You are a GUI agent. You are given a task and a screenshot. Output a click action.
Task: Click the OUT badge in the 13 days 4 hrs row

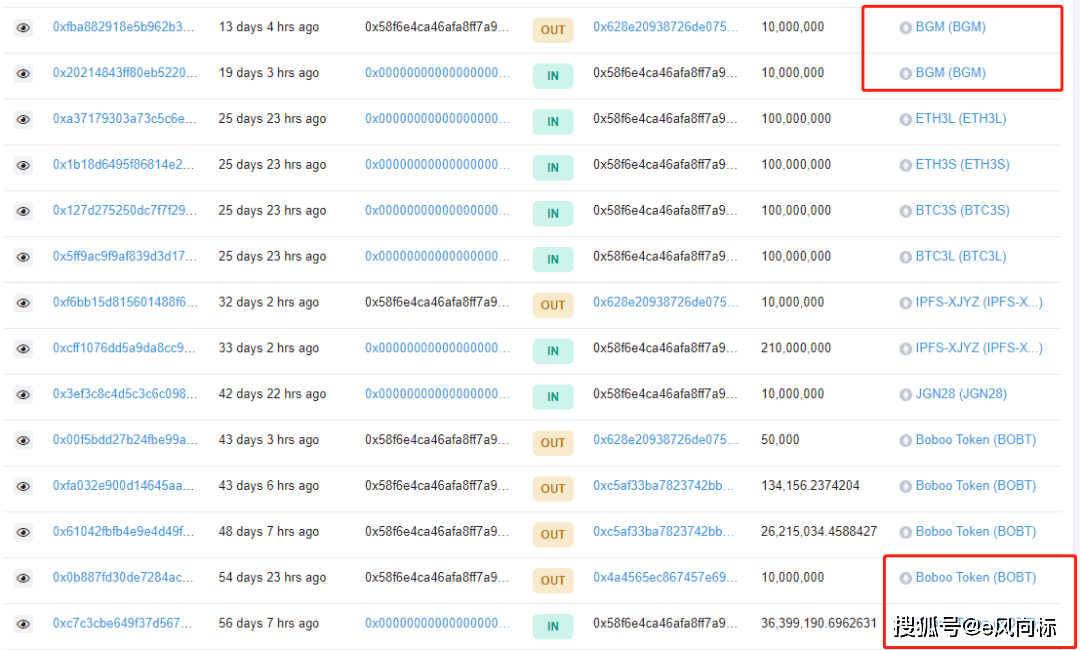pos(552,30)
